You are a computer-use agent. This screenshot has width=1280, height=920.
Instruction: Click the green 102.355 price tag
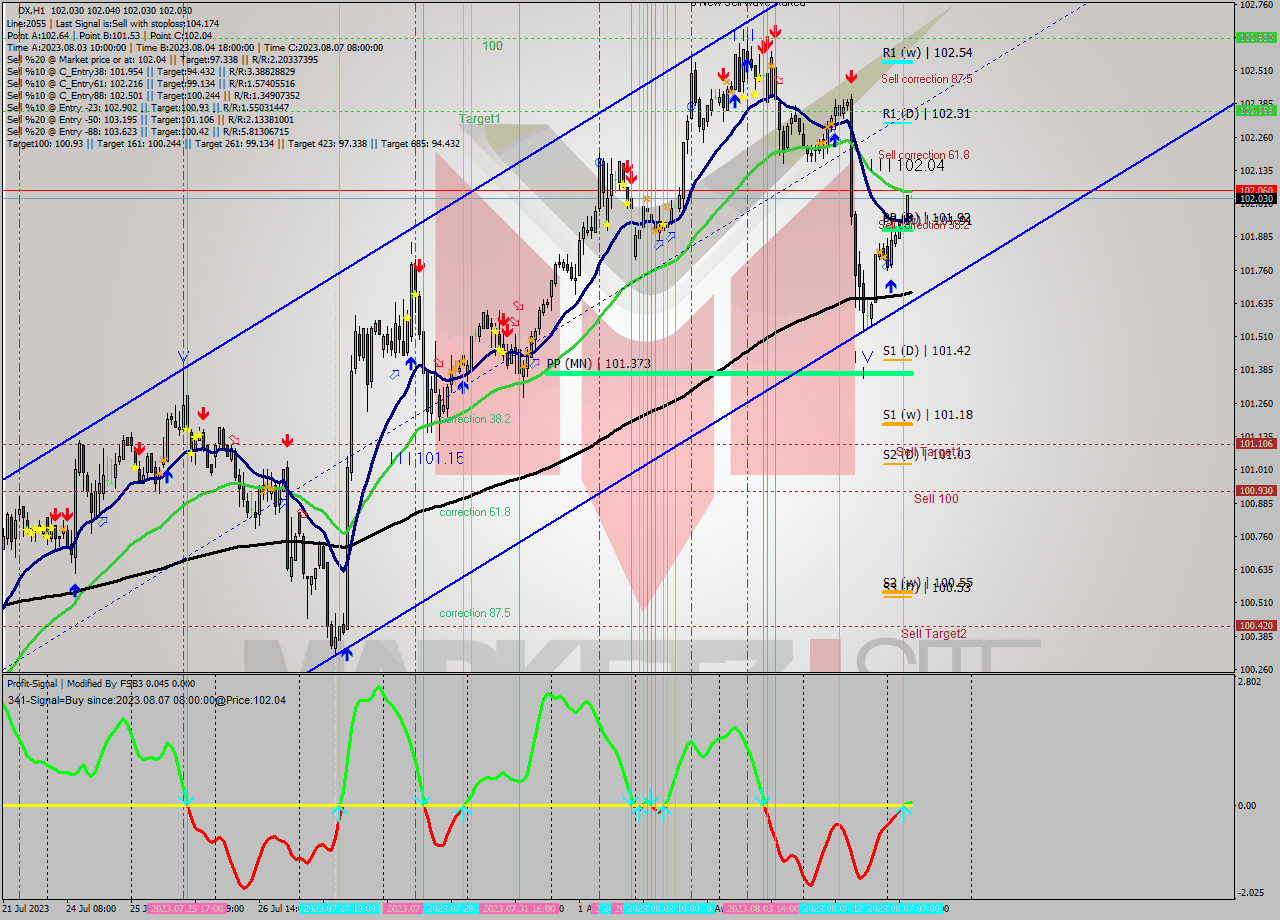[x=1256, y=111]
